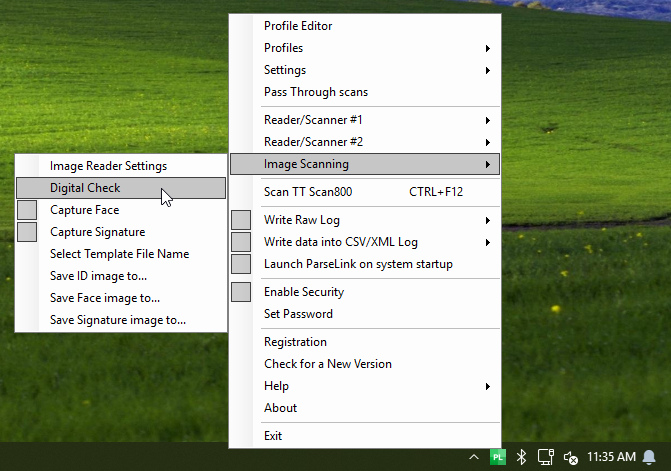This screenshot has height=471, width=671.
Task: Toggle the Write Raw Log checkbox
Action: [x=241, y=220]
